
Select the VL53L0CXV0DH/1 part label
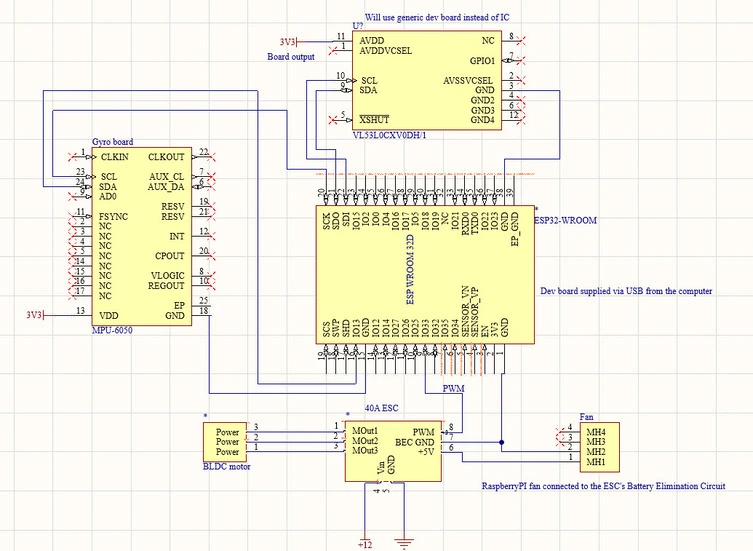click(389, 135)
